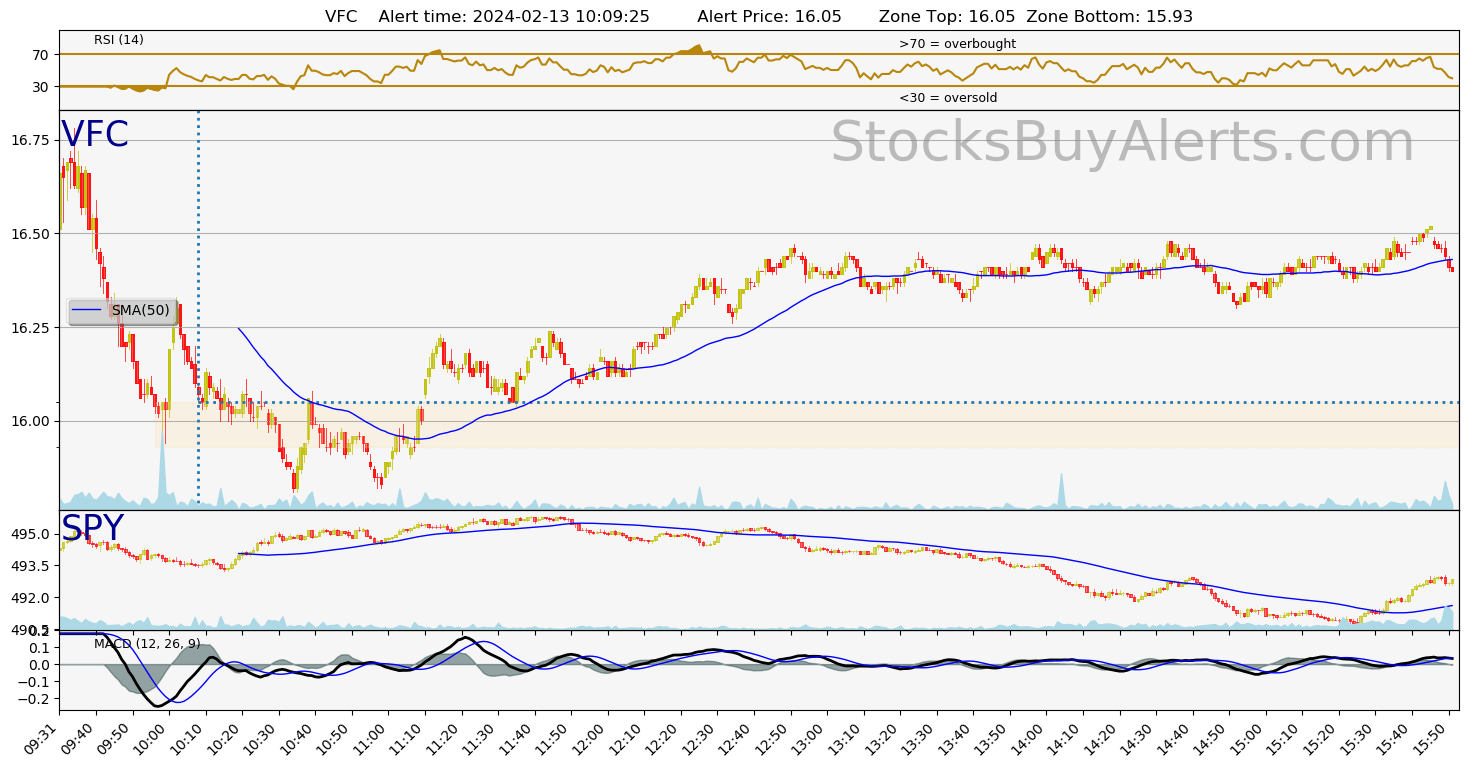Viewport: 1474px width, 768px height.
Task: Click the MACD 0.0 axis label
Action: [40, 665]
